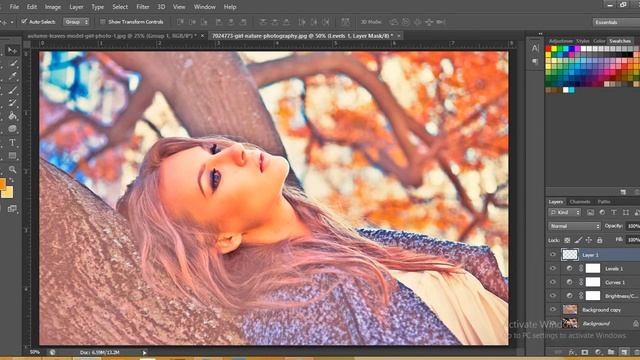Click the Quick Mask mode icon

[12, 209]
